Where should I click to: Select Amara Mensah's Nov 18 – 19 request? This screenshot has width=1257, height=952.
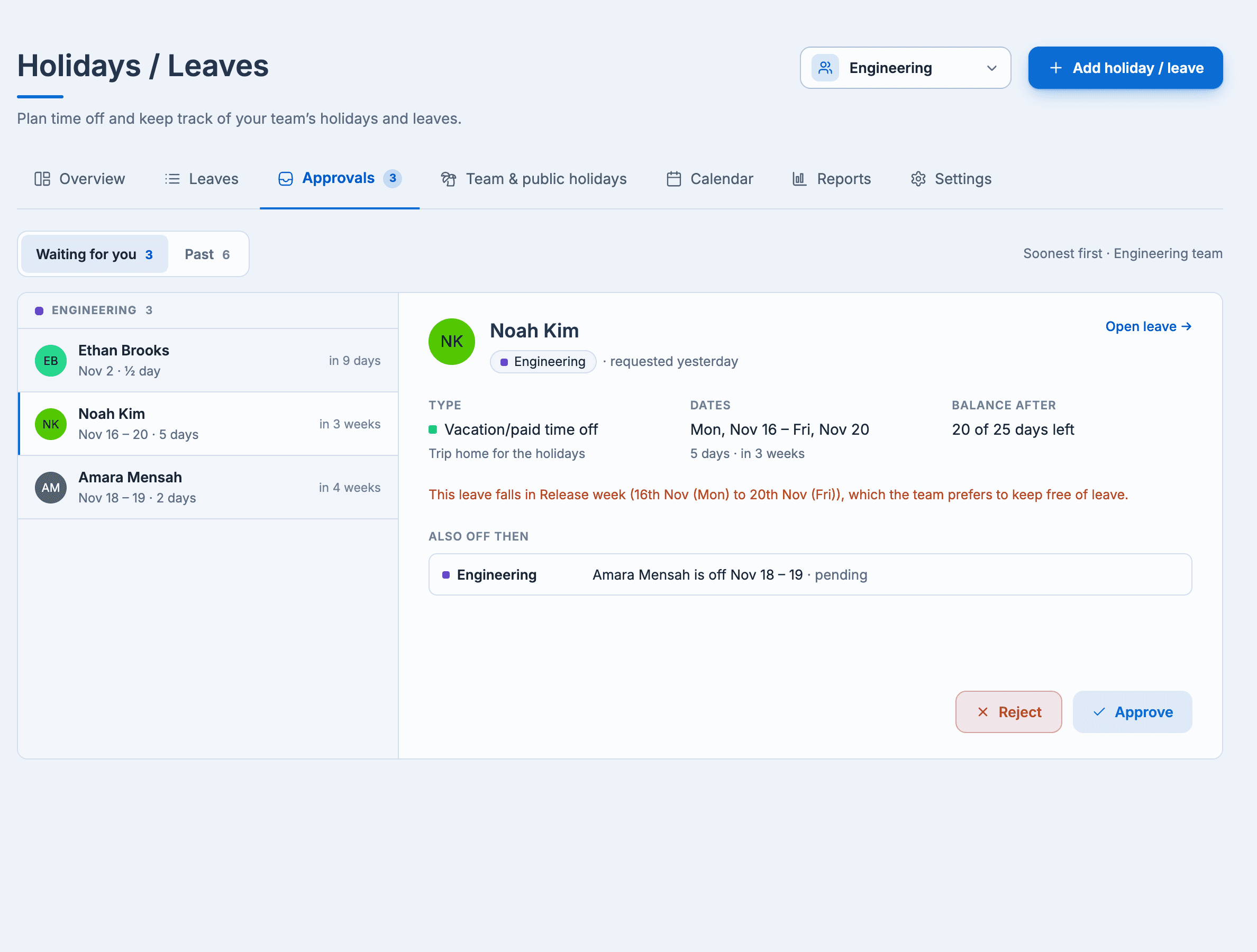coord(208,487)
